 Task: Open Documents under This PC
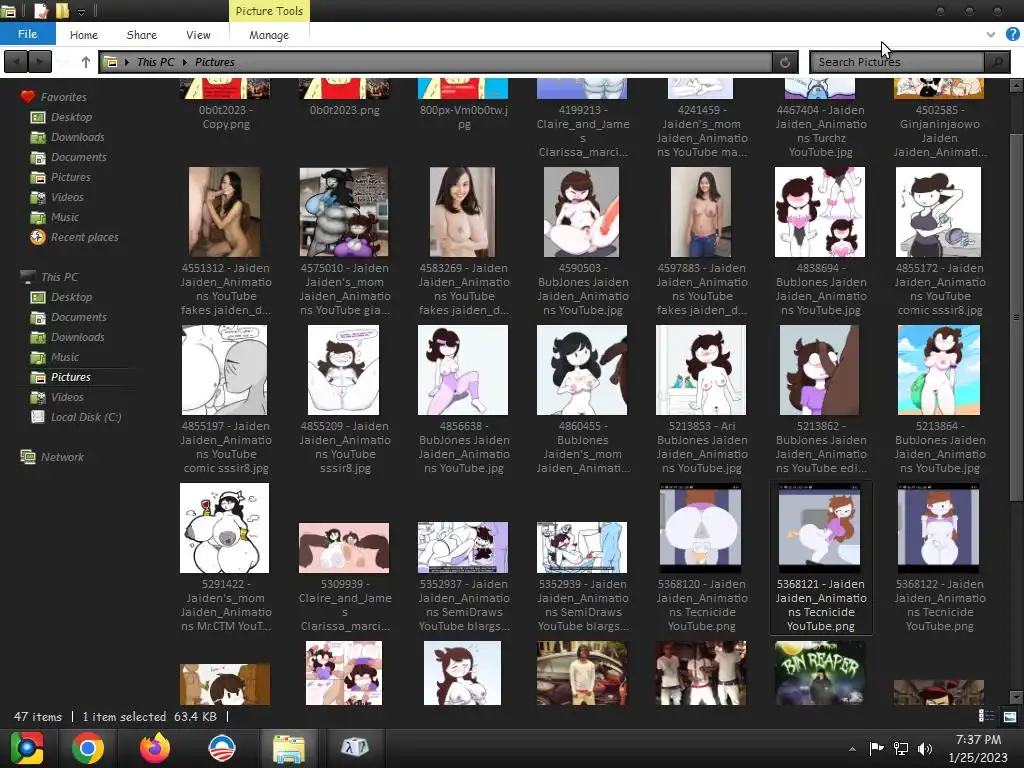[78, 317]
